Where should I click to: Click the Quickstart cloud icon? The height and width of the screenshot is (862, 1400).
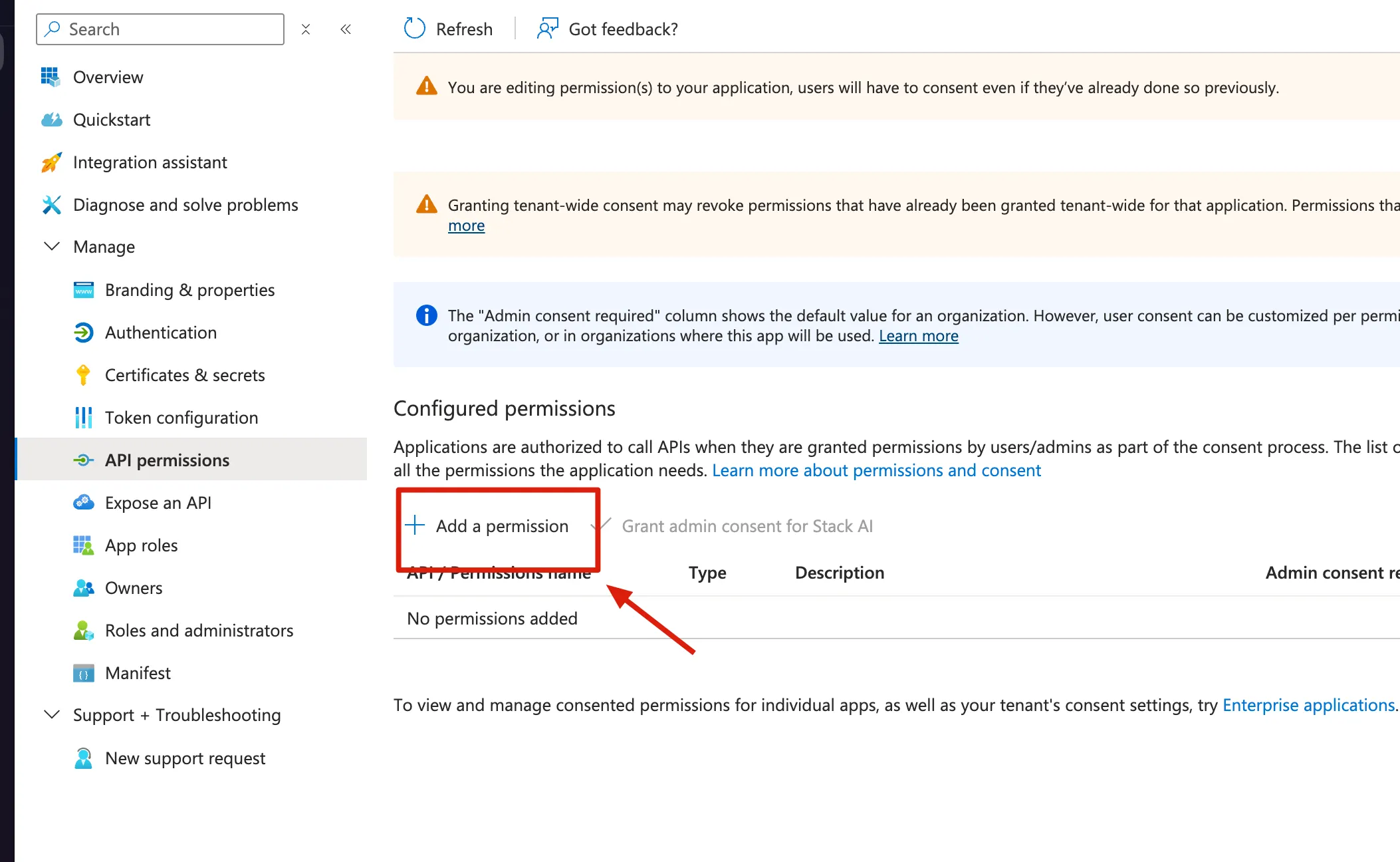click(x=51, y=120)
